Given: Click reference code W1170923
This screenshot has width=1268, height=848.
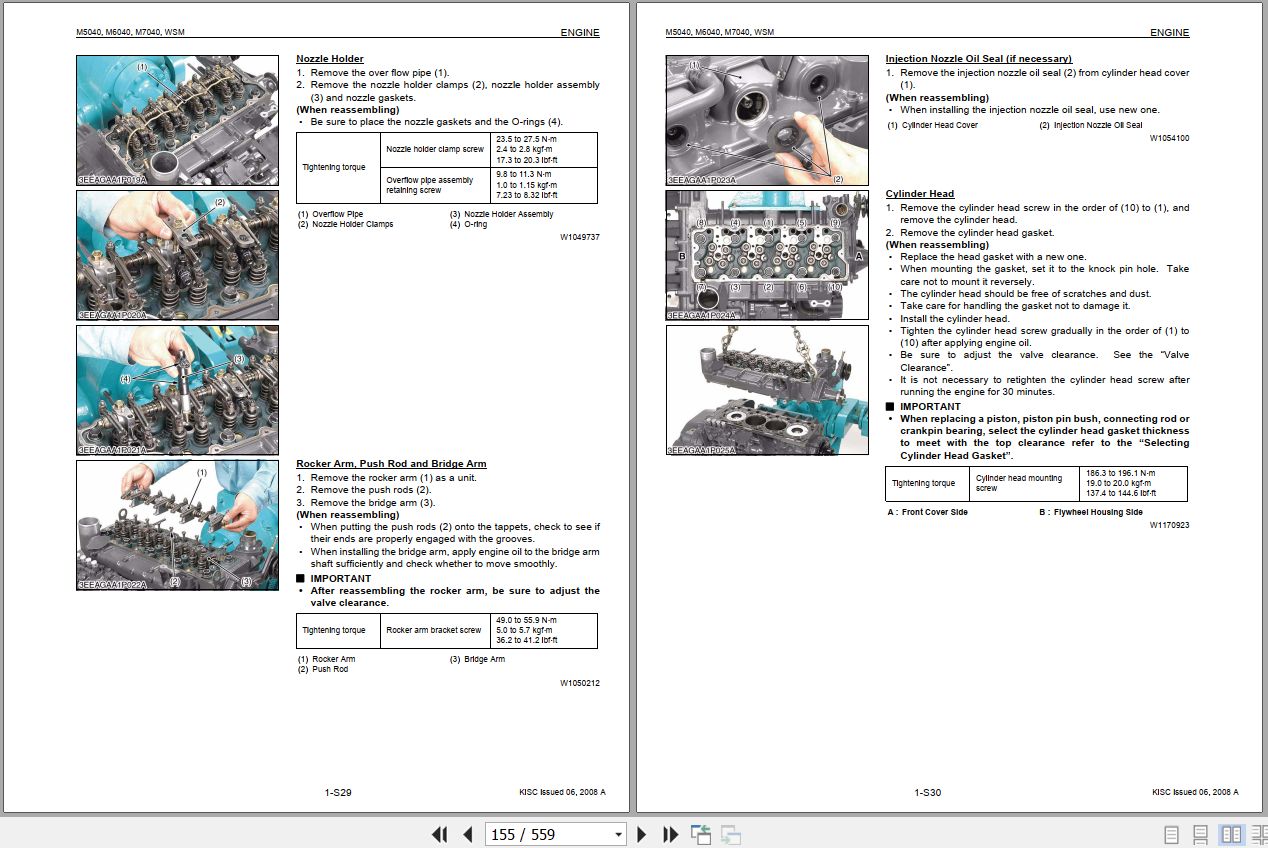Looking at the screenshot, I should [1169, 525].
